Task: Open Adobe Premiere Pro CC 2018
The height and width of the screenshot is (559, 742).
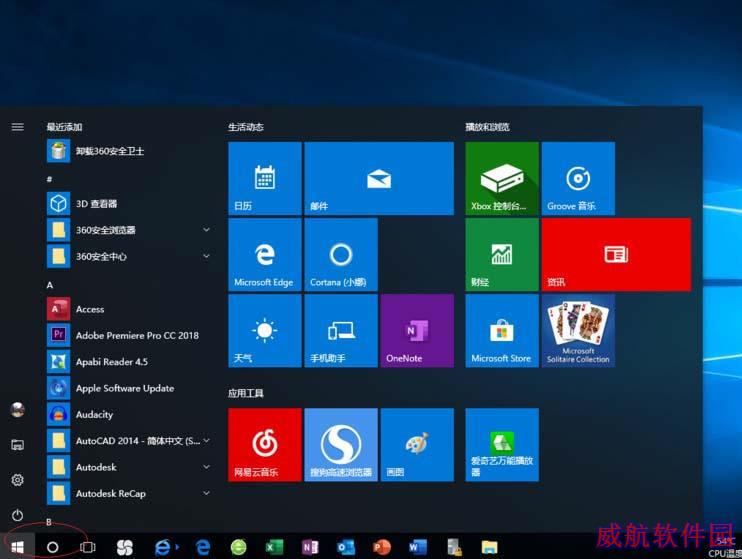Action: click(129, 335)
